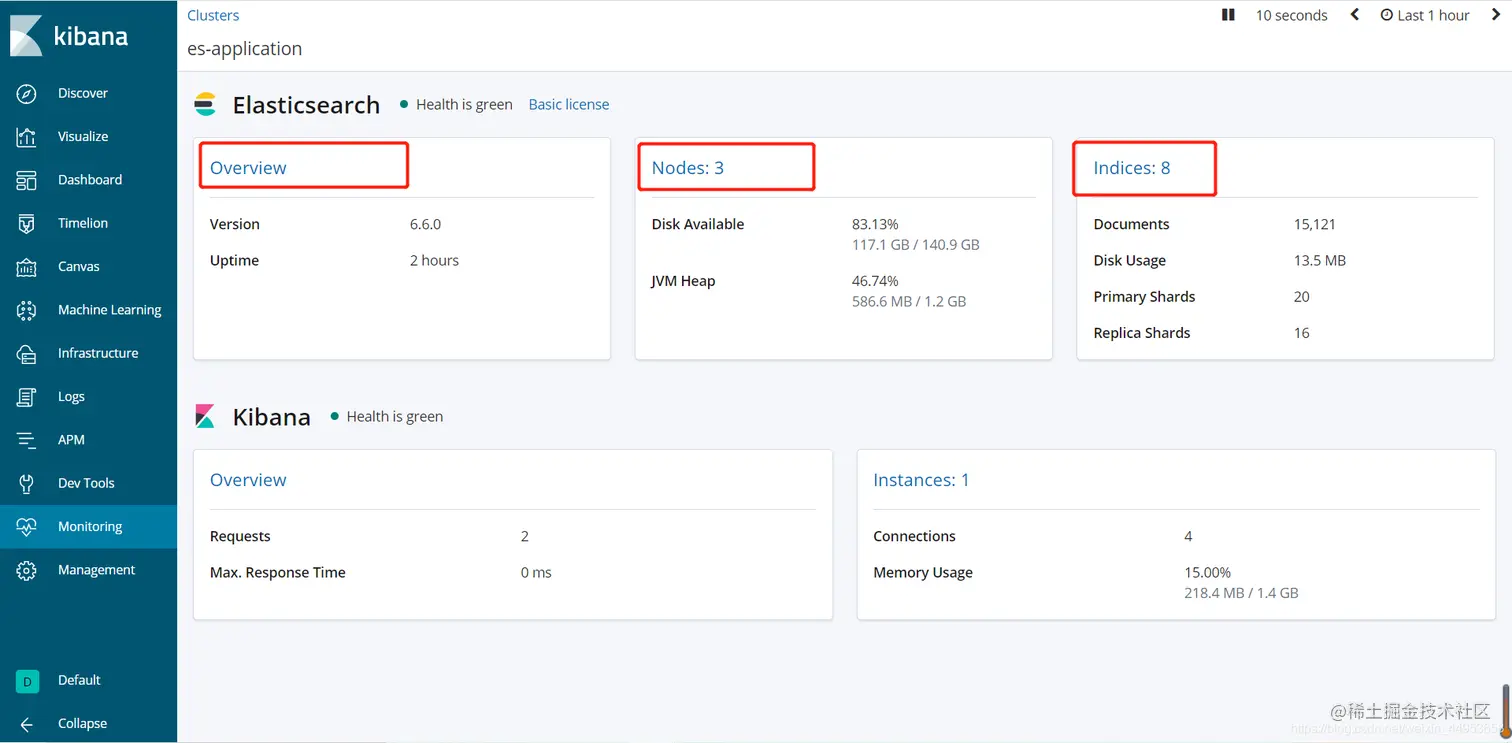Click the Dev Tools wrench icon
1512x743 pixels.
(x=27, y=483)
